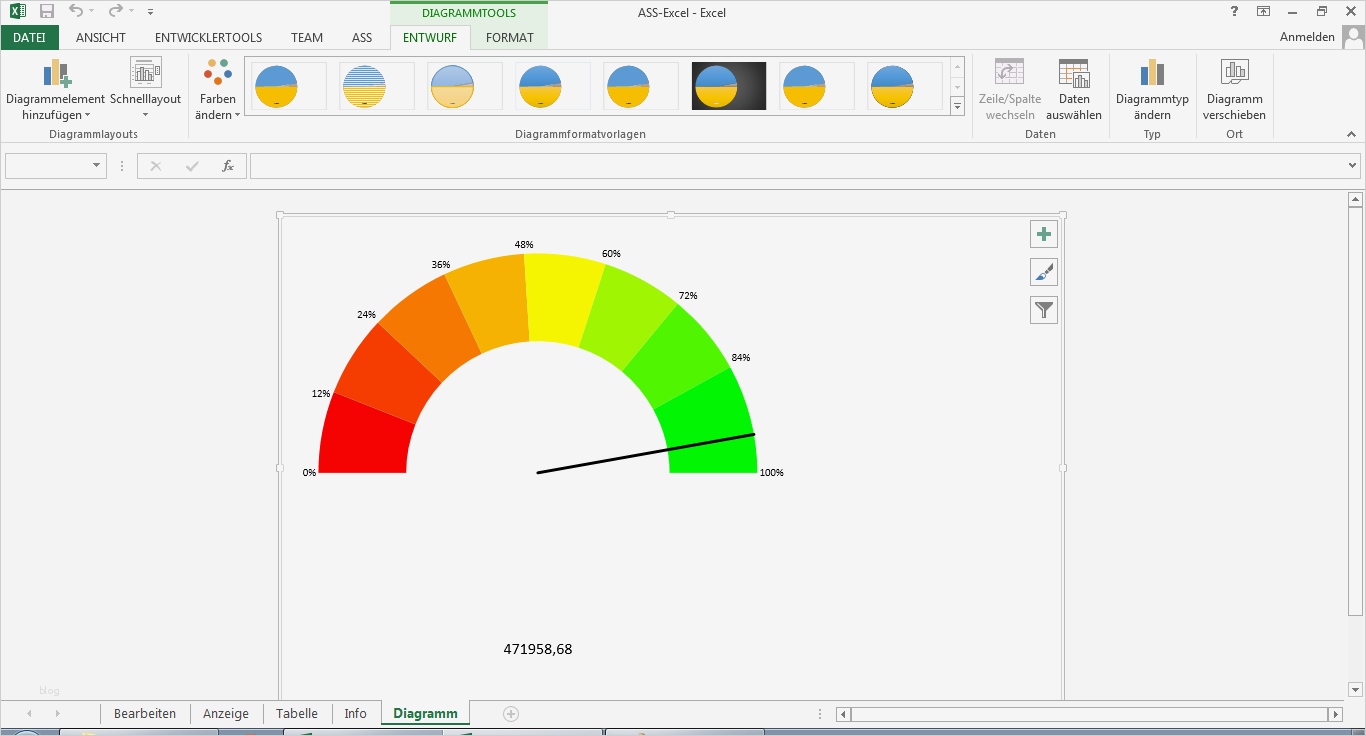The width and height of the screenshot is (1366, 736).
Task: Click Diagrammtyp ändern icon
Action: pyautogui.click(x=1152, y=74)
